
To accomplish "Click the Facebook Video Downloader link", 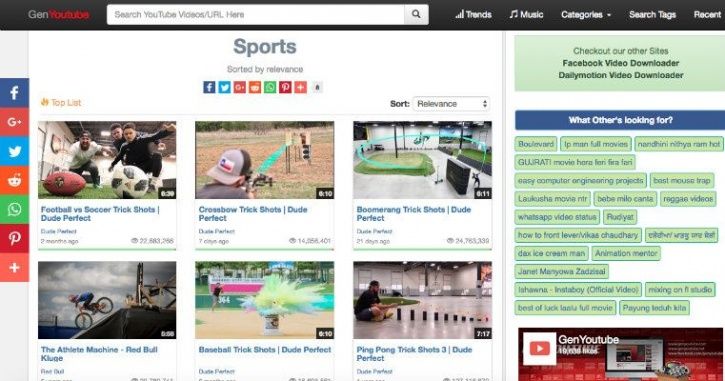I will pos(621,63).
